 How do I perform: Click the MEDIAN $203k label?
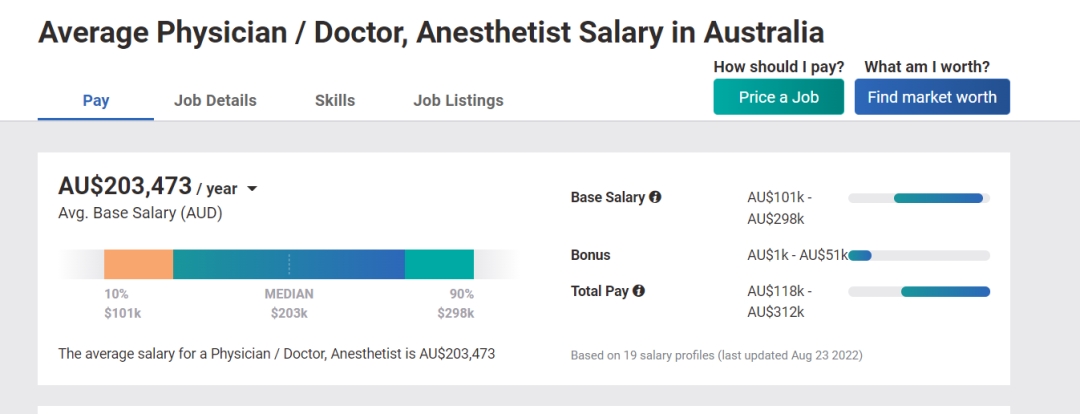coord(289,303)
